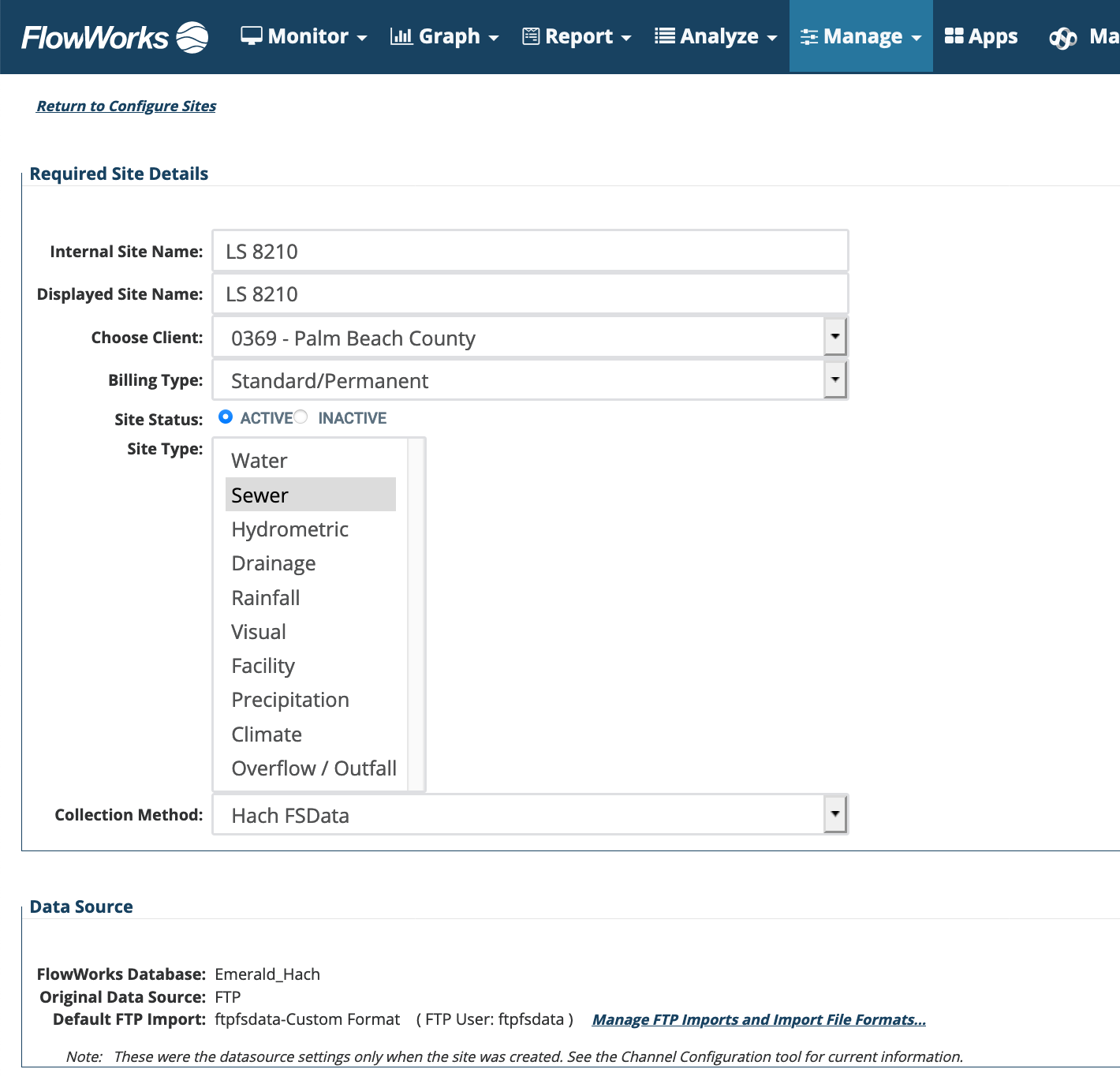Image resolution: width=1120 pixels, height=1084 pixels.
Task: Select the ACTIVE site status radio
Action: pos(226,417)
